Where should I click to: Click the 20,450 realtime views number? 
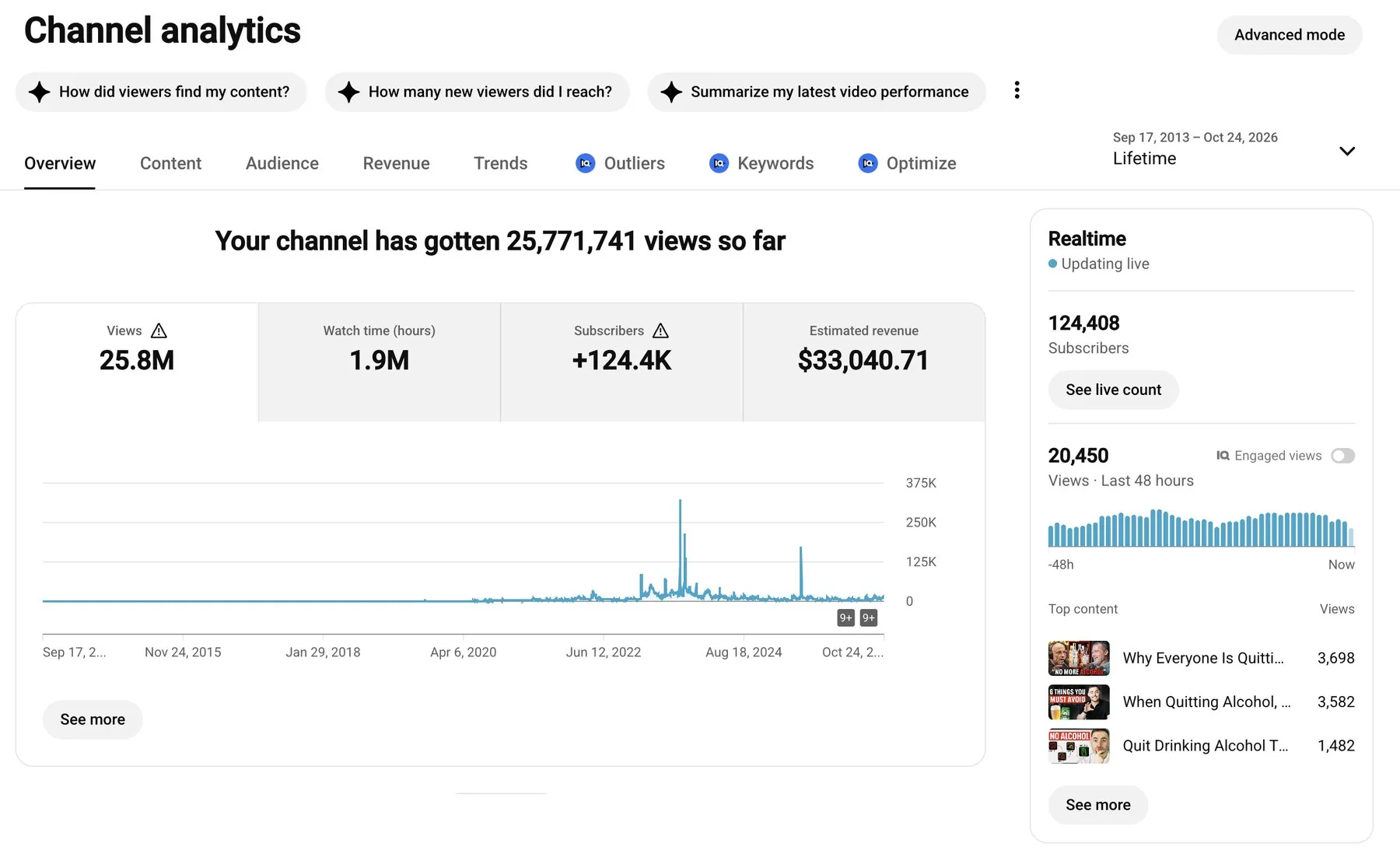point(1078,456)
